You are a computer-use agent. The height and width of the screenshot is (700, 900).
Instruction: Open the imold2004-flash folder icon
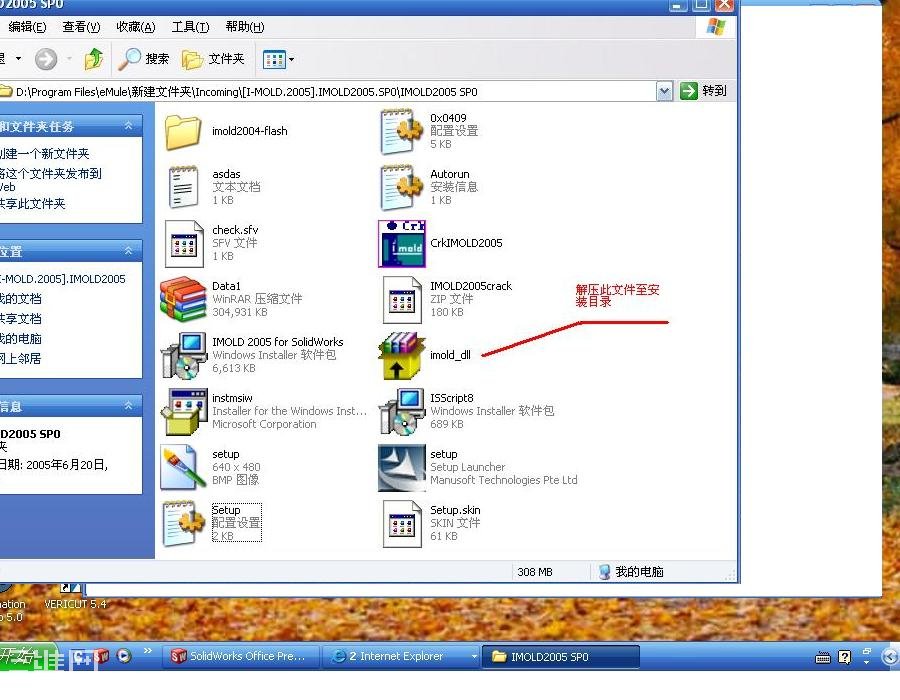[x=183, y=132]
